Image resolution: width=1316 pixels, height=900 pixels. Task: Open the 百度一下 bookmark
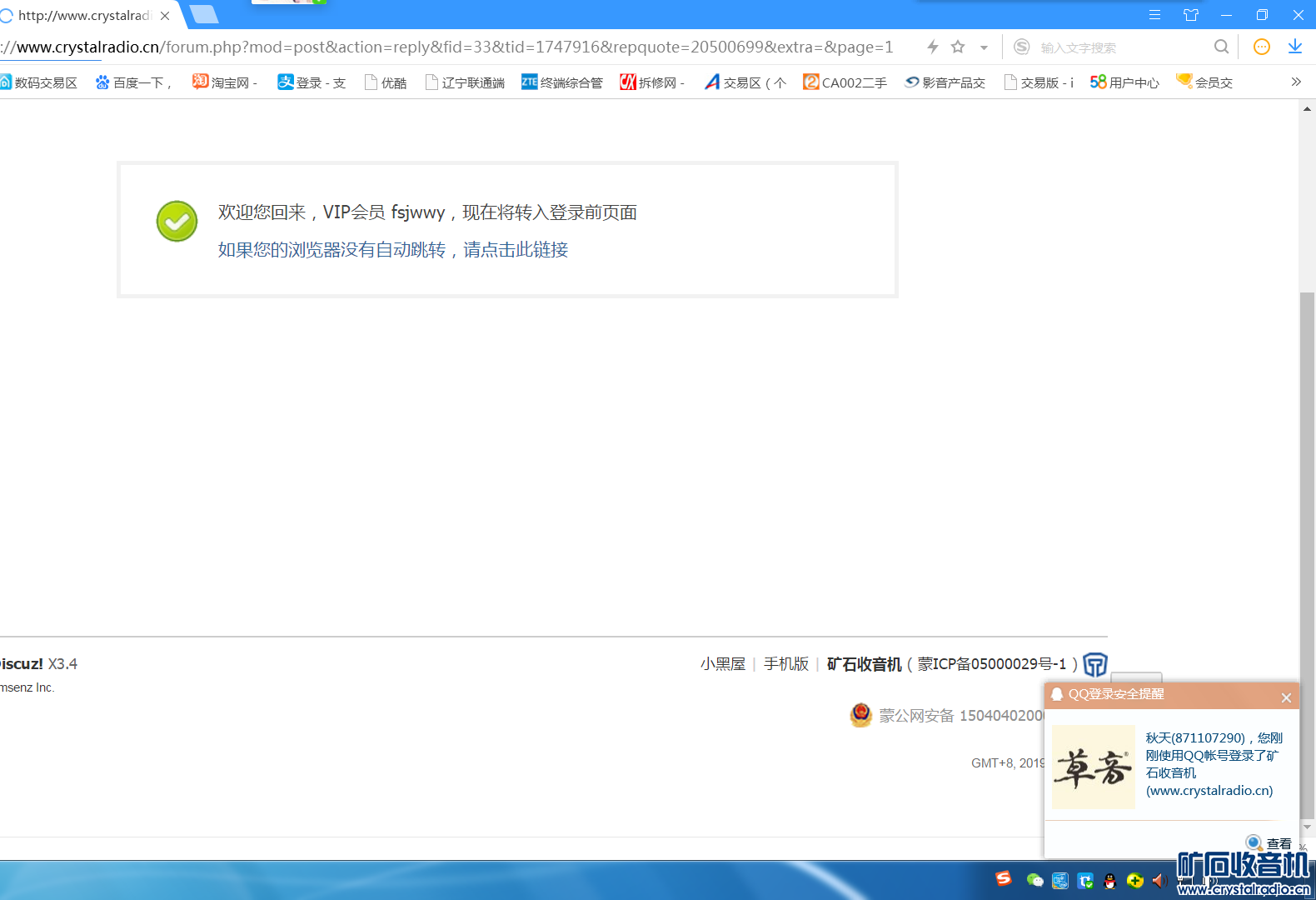coord(134,82)
